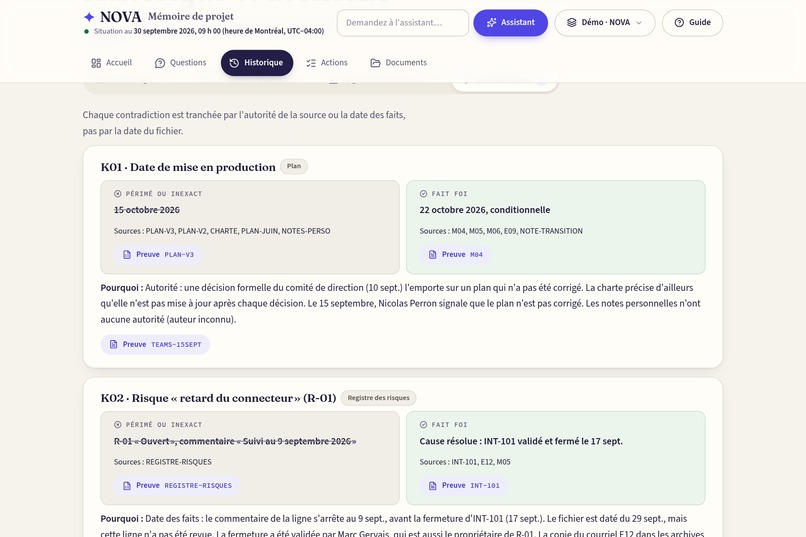Viewport: 806px width, 537px height.
Task: Select the Historique tab
Action: click(x=257, y=63)
